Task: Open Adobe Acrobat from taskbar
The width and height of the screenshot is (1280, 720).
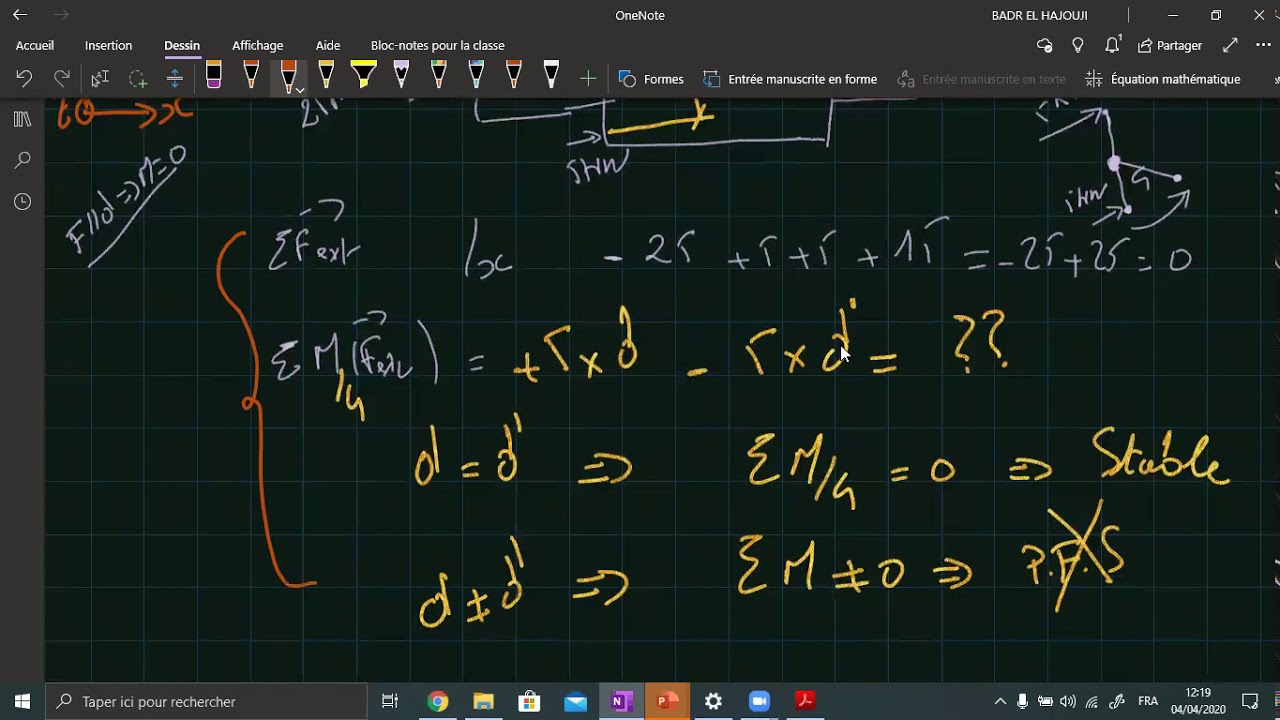Action: pyautogui.click(x=805, y=701)
